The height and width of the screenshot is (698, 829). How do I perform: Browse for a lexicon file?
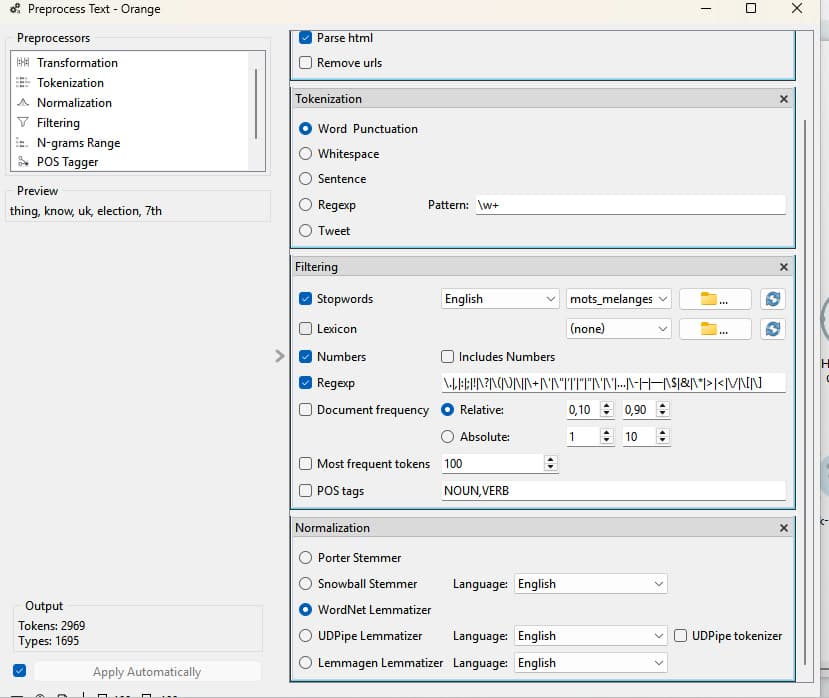[715, 329]
